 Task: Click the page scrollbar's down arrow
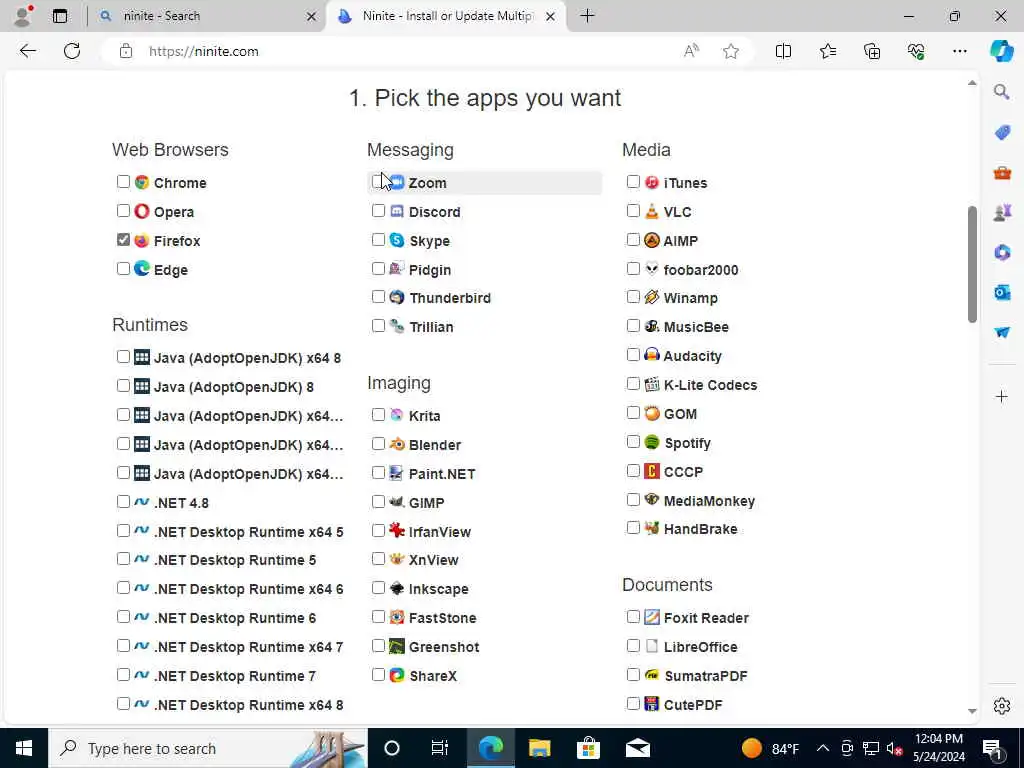tap(972, 711)
